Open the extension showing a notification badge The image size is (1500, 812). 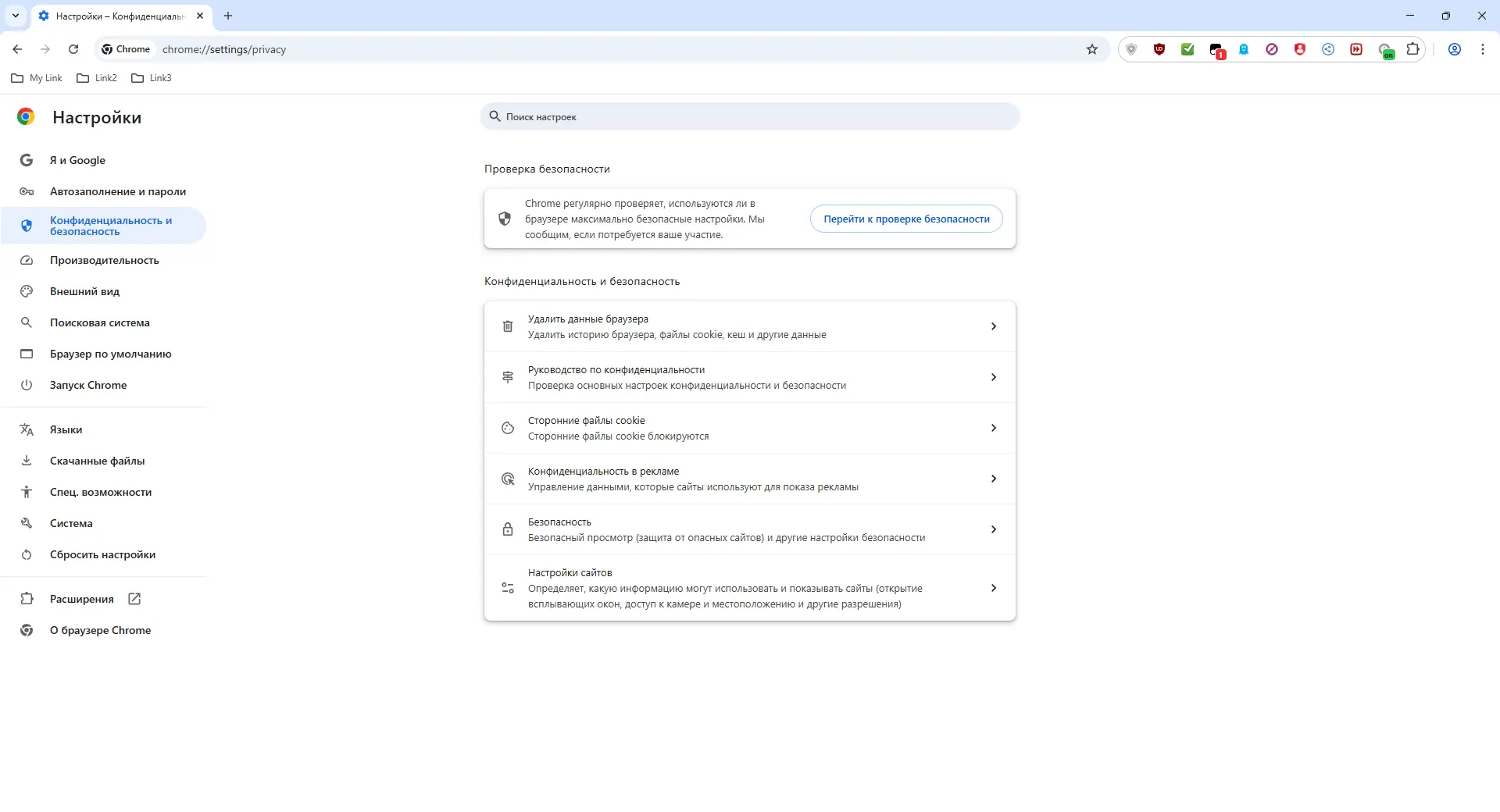click(1216, 48)
